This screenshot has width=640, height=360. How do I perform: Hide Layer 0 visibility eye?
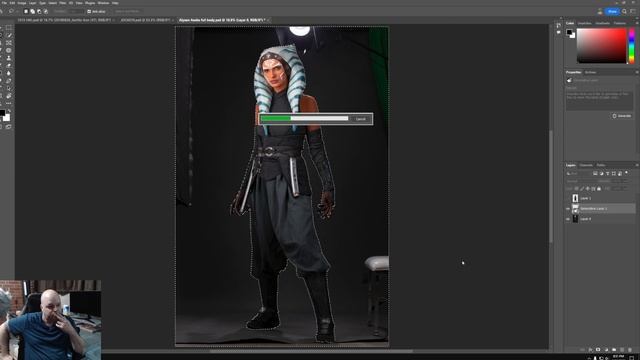[568, 219]
